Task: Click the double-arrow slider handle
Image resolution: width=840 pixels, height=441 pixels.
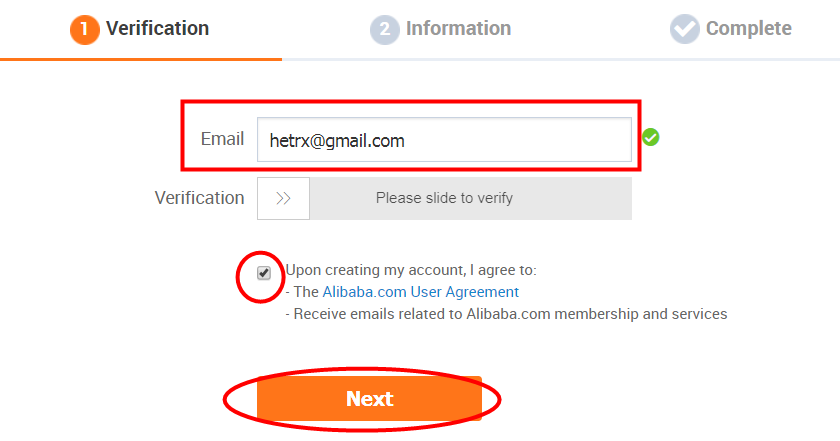Action: click(x=283, y=198)
